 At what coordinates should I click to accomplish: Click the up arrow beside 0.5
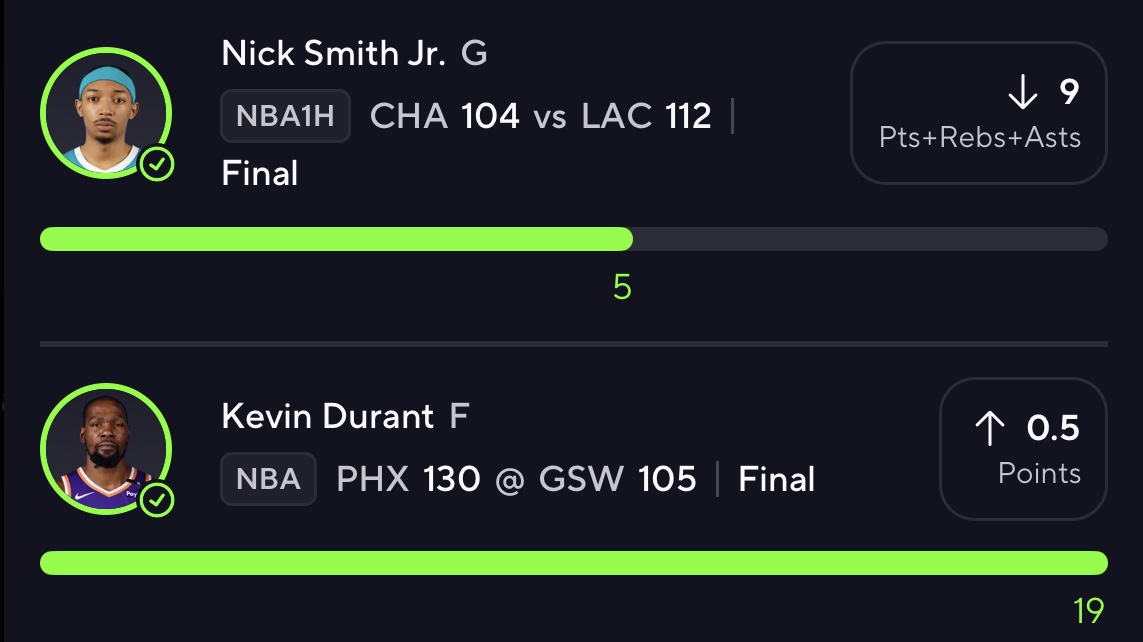click(990, 428)
